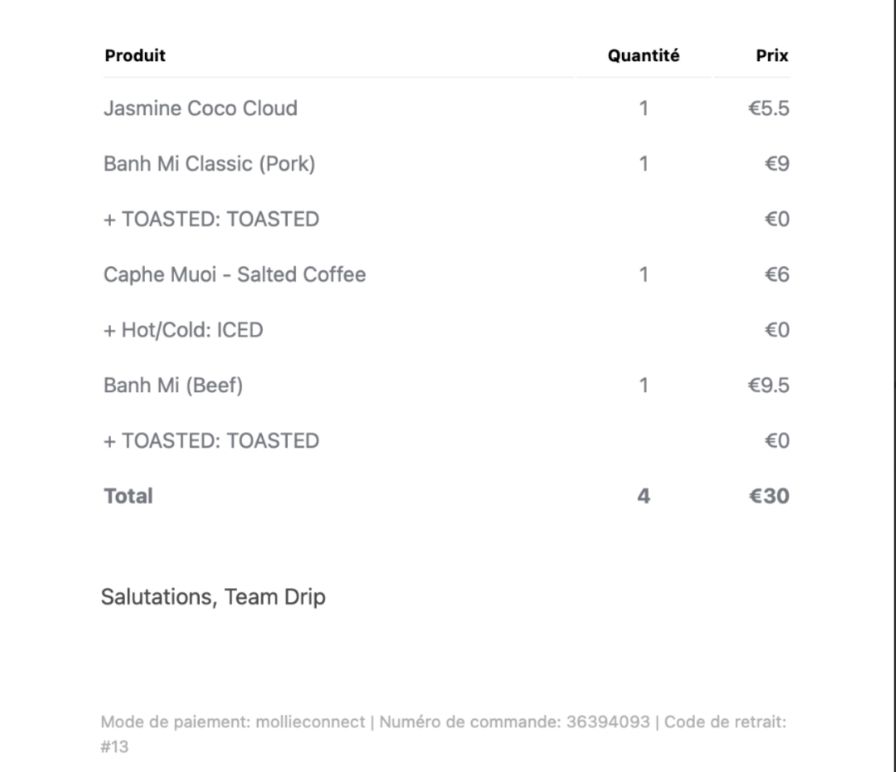
Task: Click the Total label
Action: [128, 496]
